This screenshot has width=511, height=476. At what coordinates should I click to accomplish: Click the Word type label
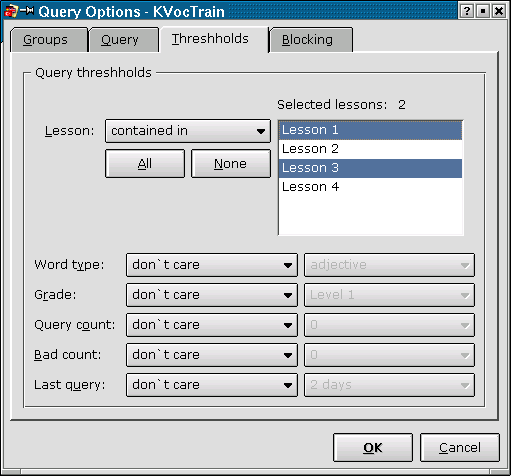pyautogui.click(x=69, y=265)
